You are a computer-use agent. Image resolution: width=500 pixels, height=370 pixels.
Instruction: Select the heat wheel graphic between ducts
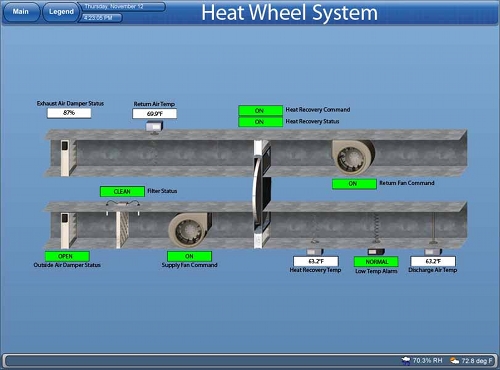(262, 194)
